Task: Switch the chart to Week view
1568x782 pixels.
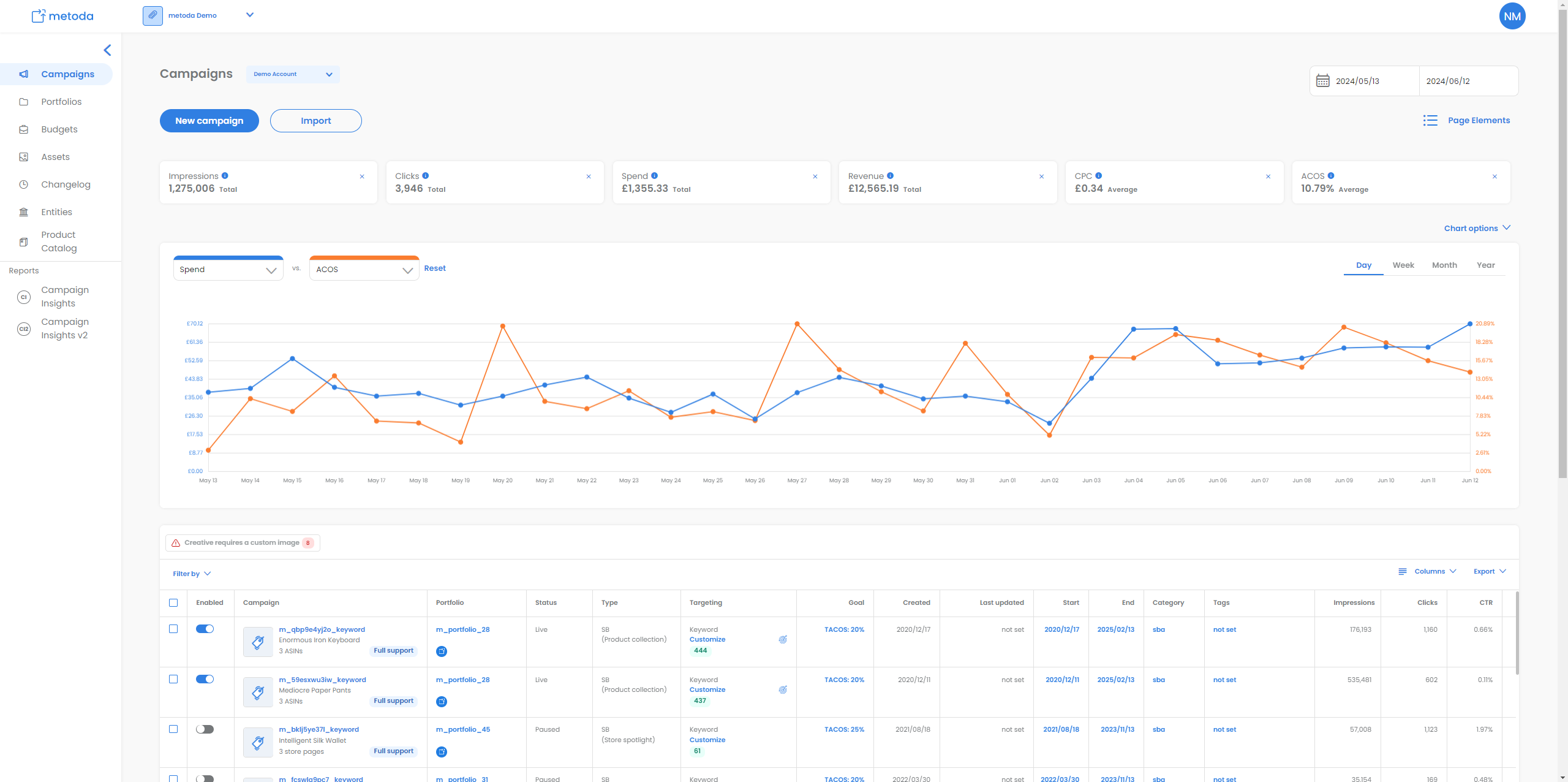Action: pos(1403,265)
